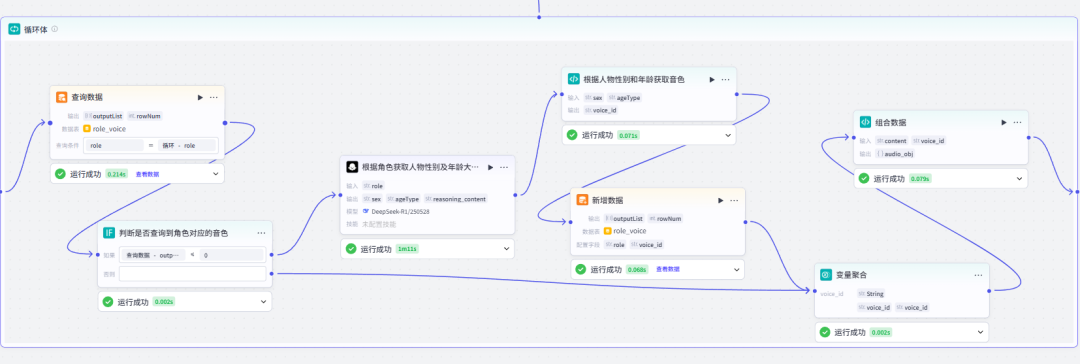Open the three-dot menu of 新增数据
The image size is (1080, 364).
coord(734,200)
